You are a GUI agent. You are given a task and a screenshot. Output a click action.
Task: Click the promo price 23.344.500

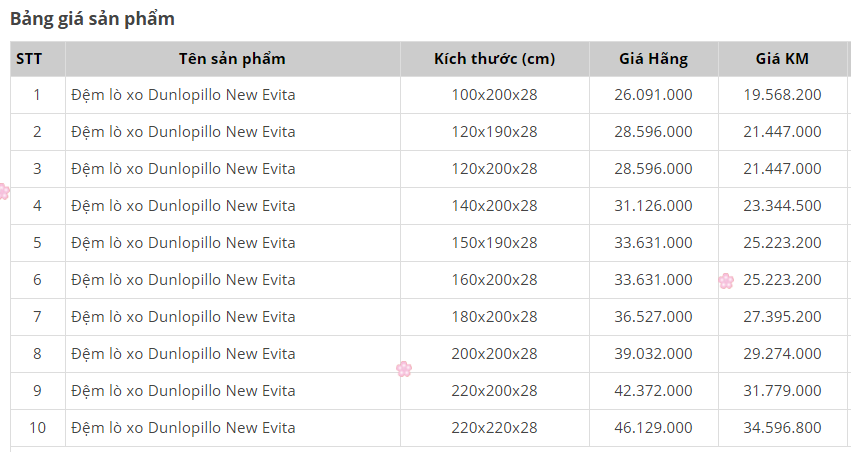782,206
